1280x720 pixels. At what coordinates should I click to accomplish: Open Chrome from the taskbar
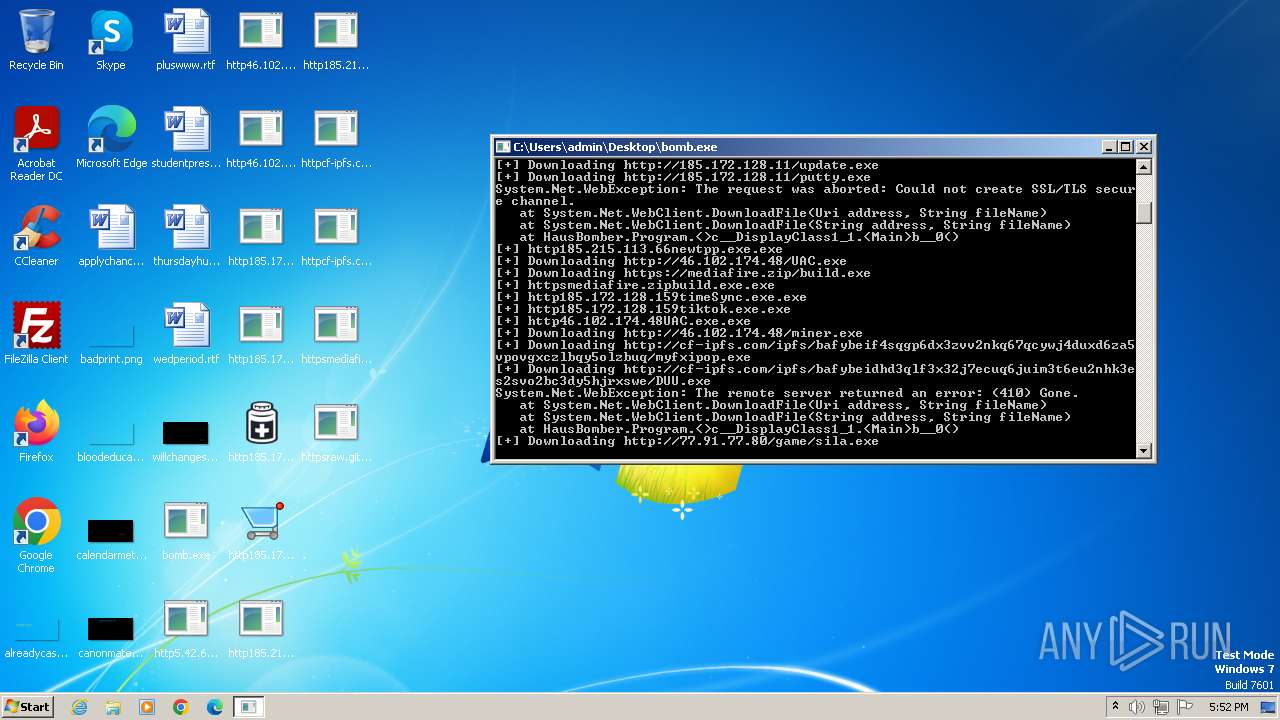(x=181, y=707)
